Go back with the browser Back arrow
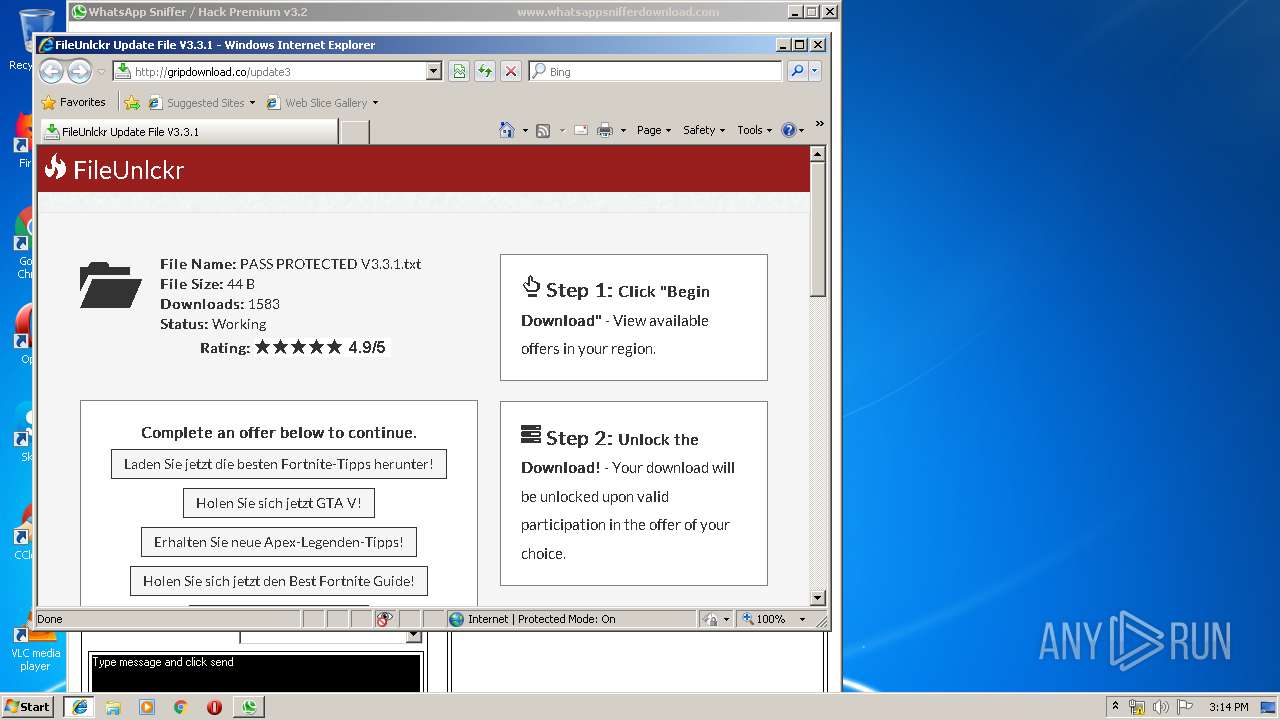This screenshot has height=720, width=1280. 51,71
